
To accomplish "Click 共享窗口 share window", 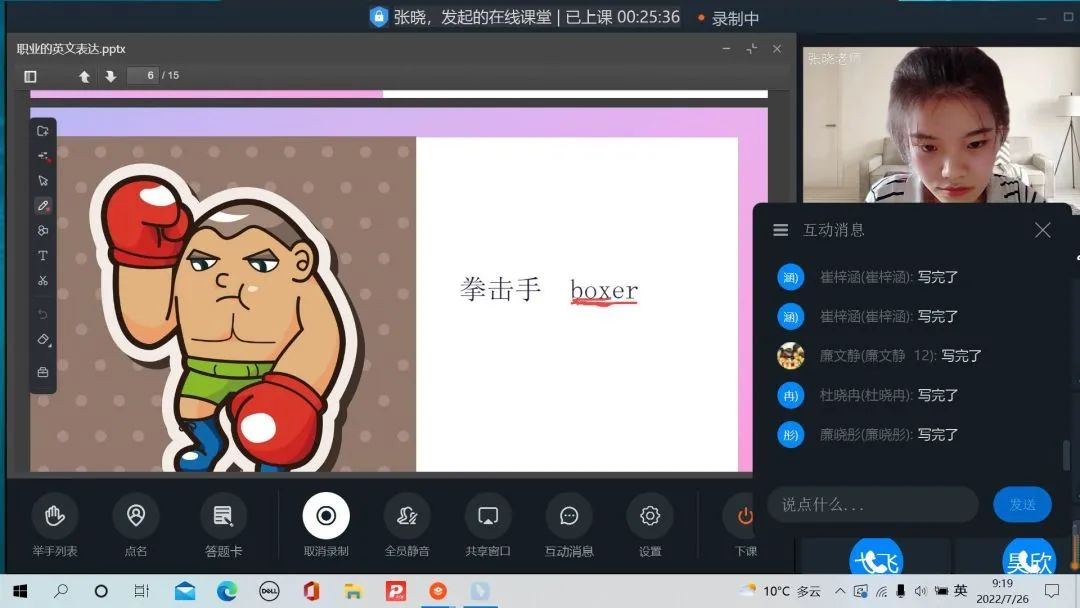I will (488, 517).
